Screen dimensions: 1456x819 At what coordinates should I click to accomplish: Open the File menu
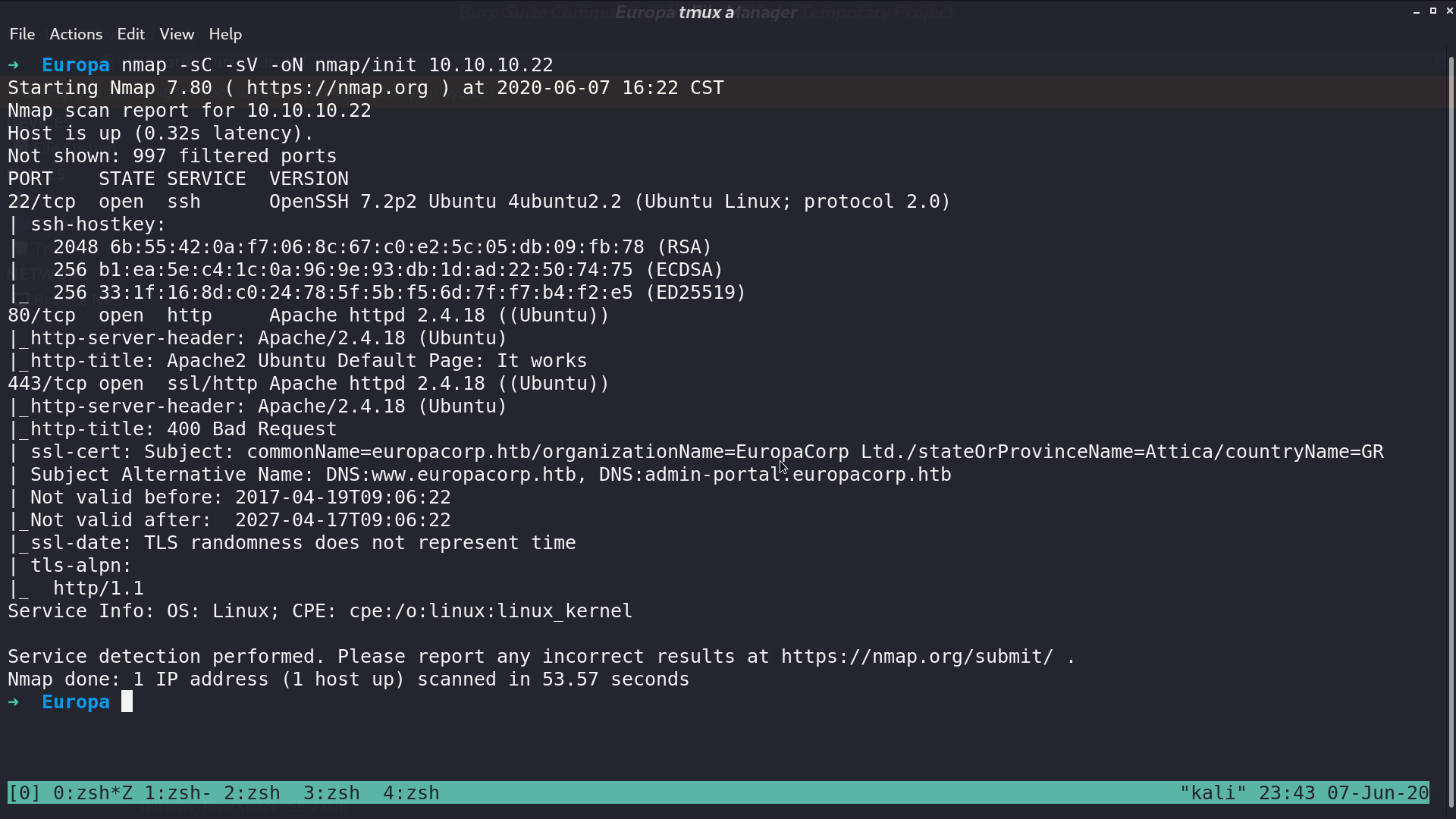coord(22,34)
